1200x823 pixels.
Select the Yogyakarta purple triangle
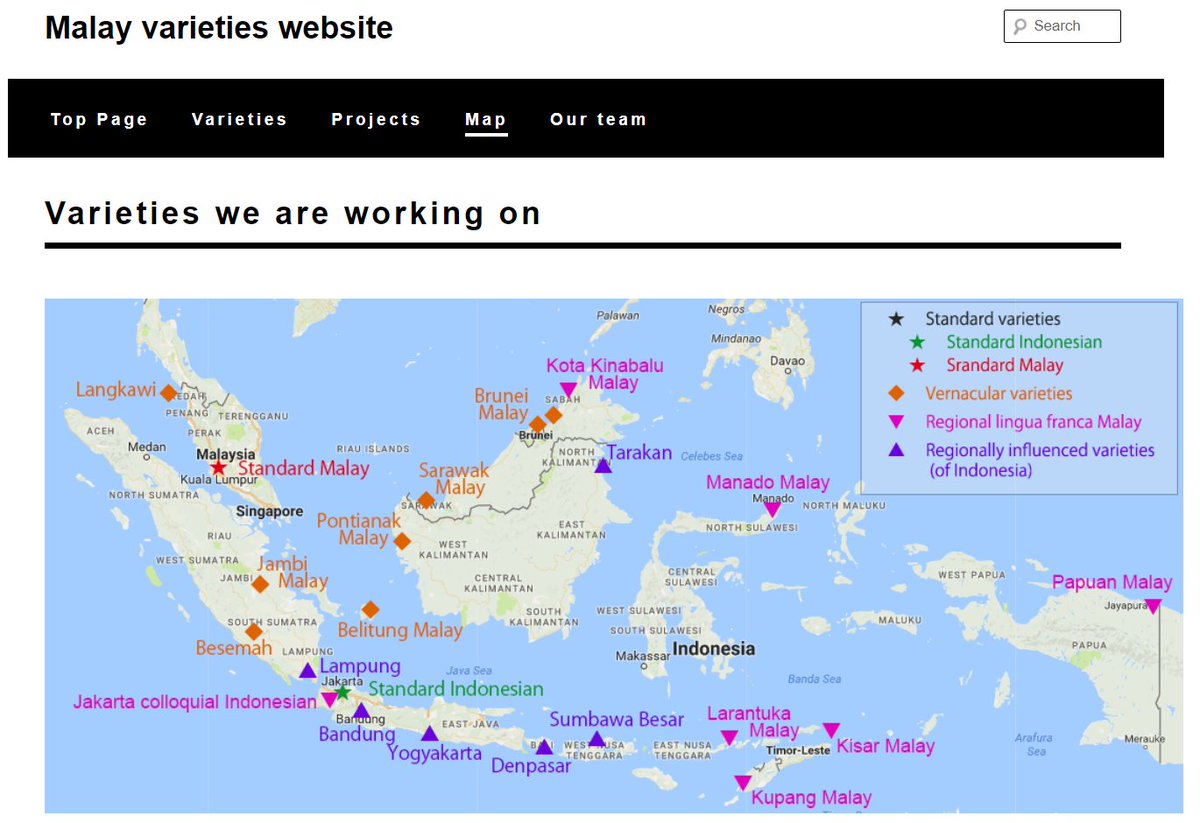tap(429, 733)
